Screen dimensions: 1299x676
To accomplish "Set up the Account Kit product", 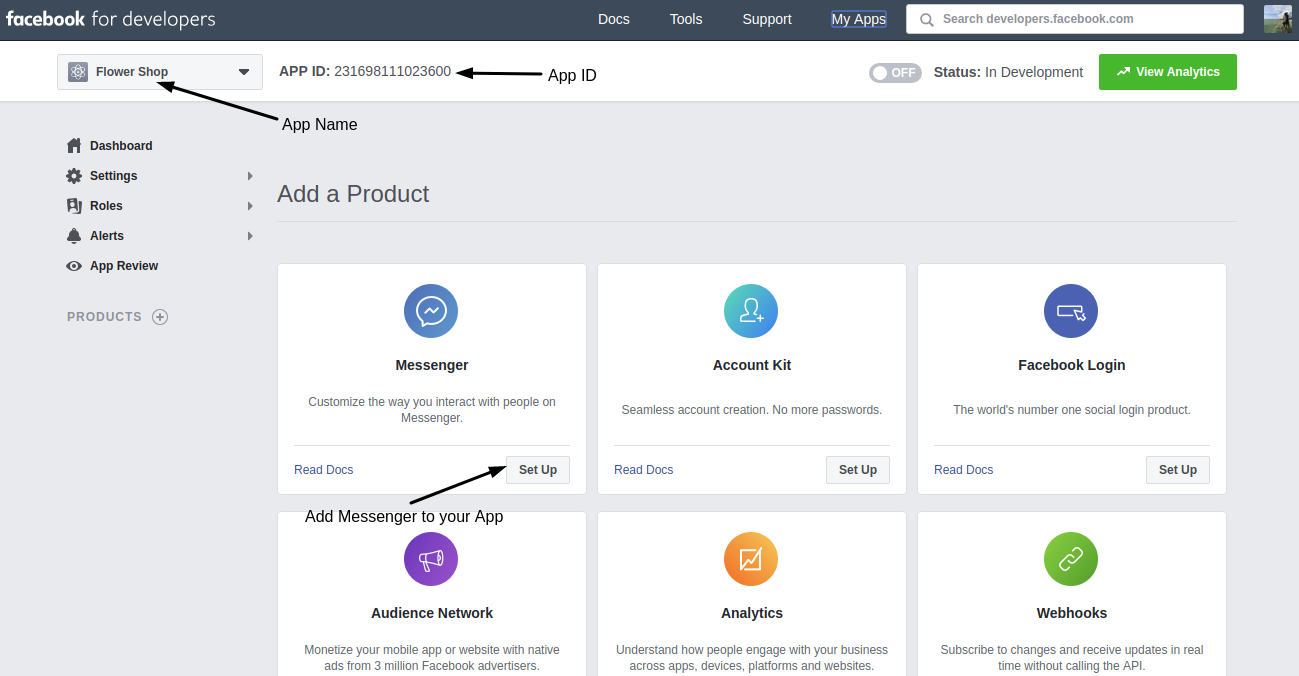I will tap(858, 470).
